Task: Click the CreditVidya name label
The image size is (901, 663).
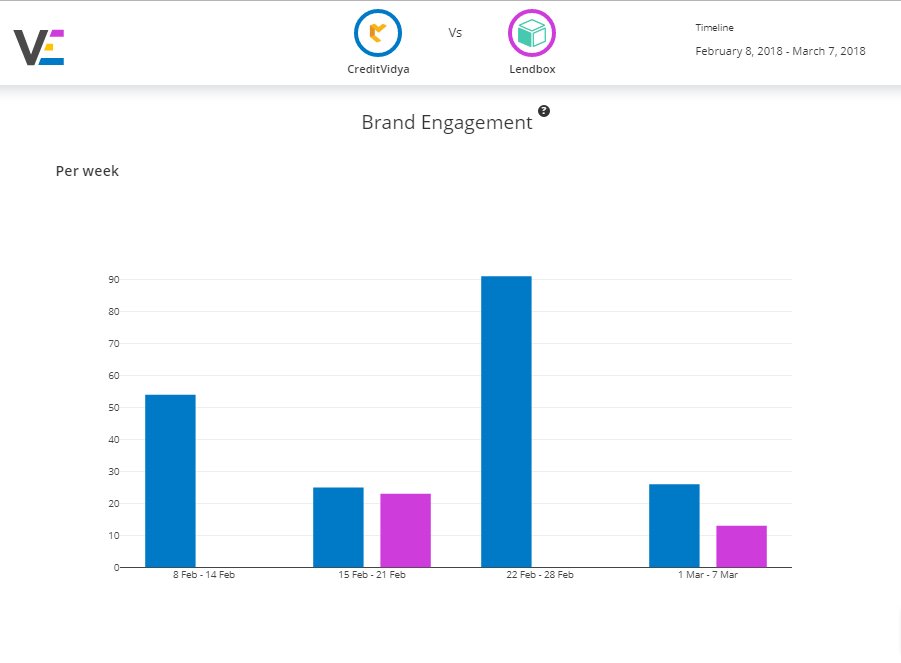Action: point(377,69)
